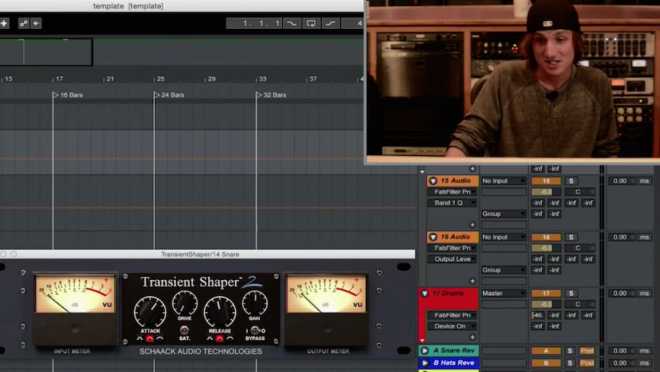Click the 1. 1. 1 arrangement position field
The height and width of the screenshot is (372, 660).
[x=254, y=23]
